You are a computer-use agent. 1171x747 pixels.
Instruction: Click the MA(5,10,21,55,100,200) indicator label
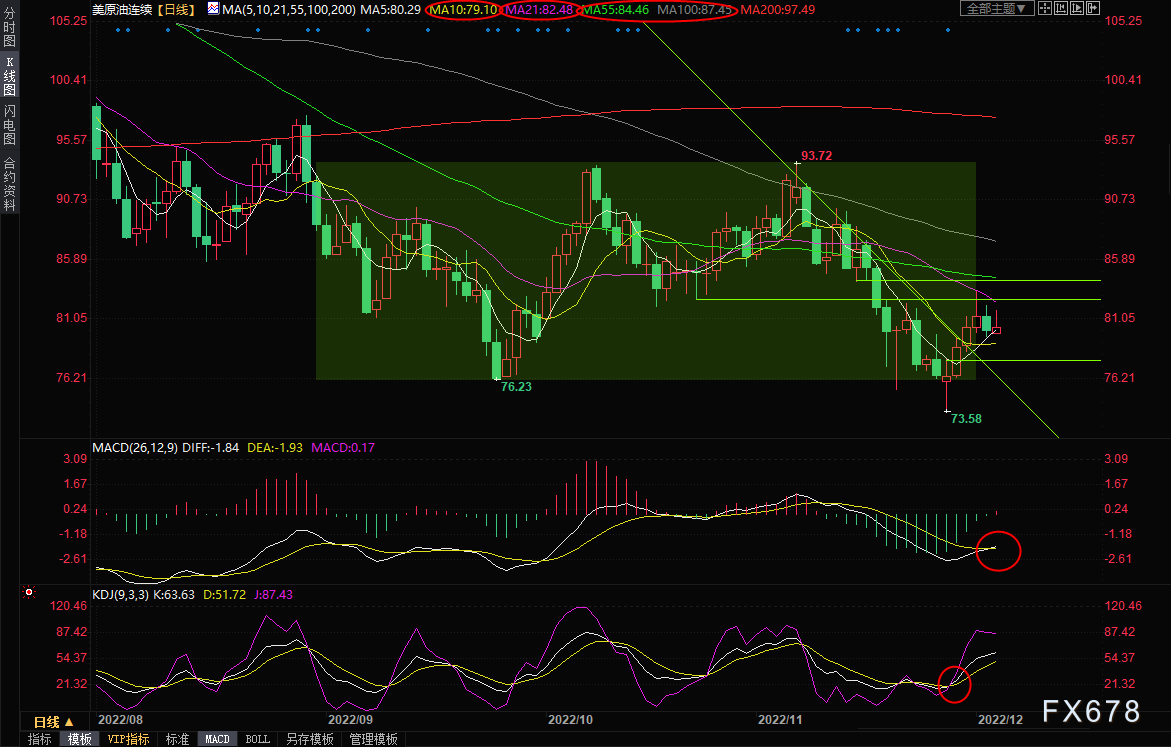point(289,10)
